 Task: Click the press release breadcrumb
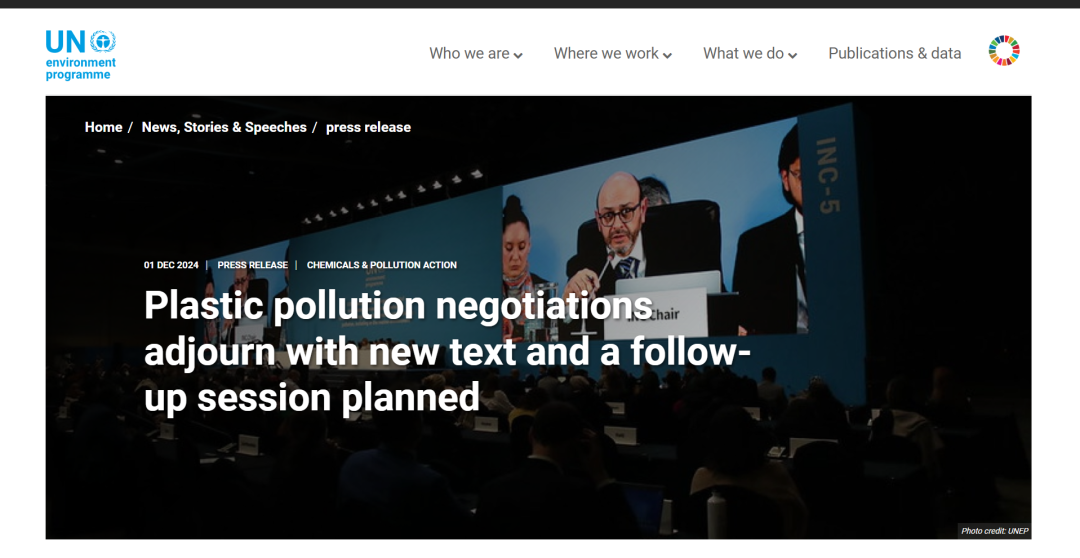368,127
